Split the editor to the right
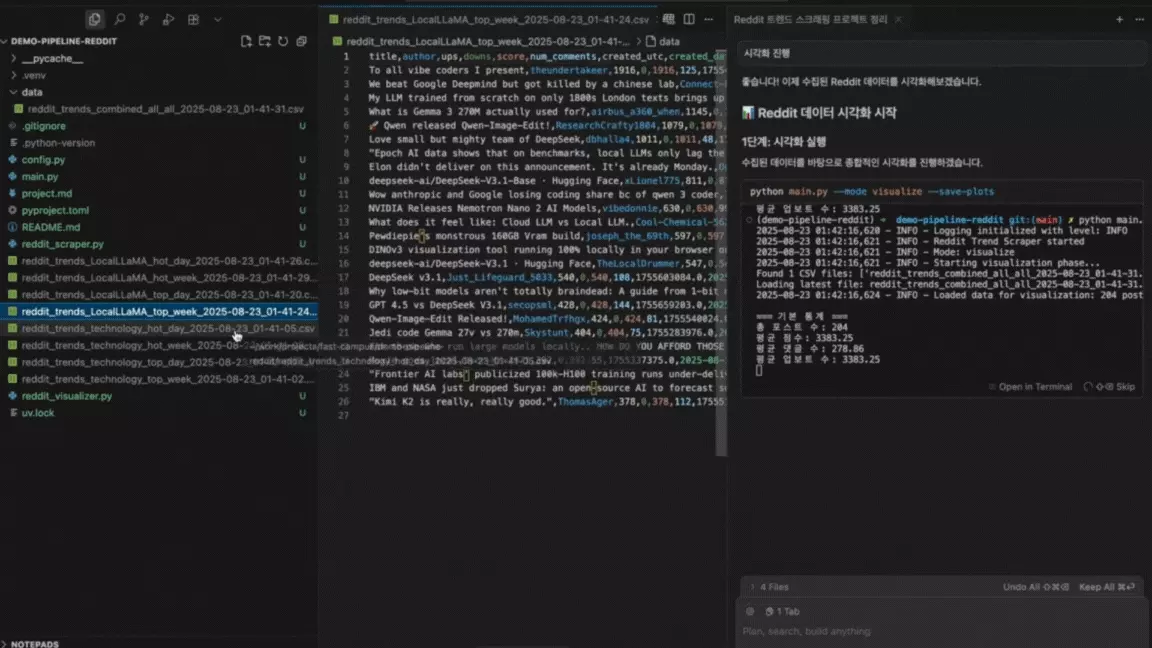This screenshot has height=648, width=1152. click(x=688, y=19)
